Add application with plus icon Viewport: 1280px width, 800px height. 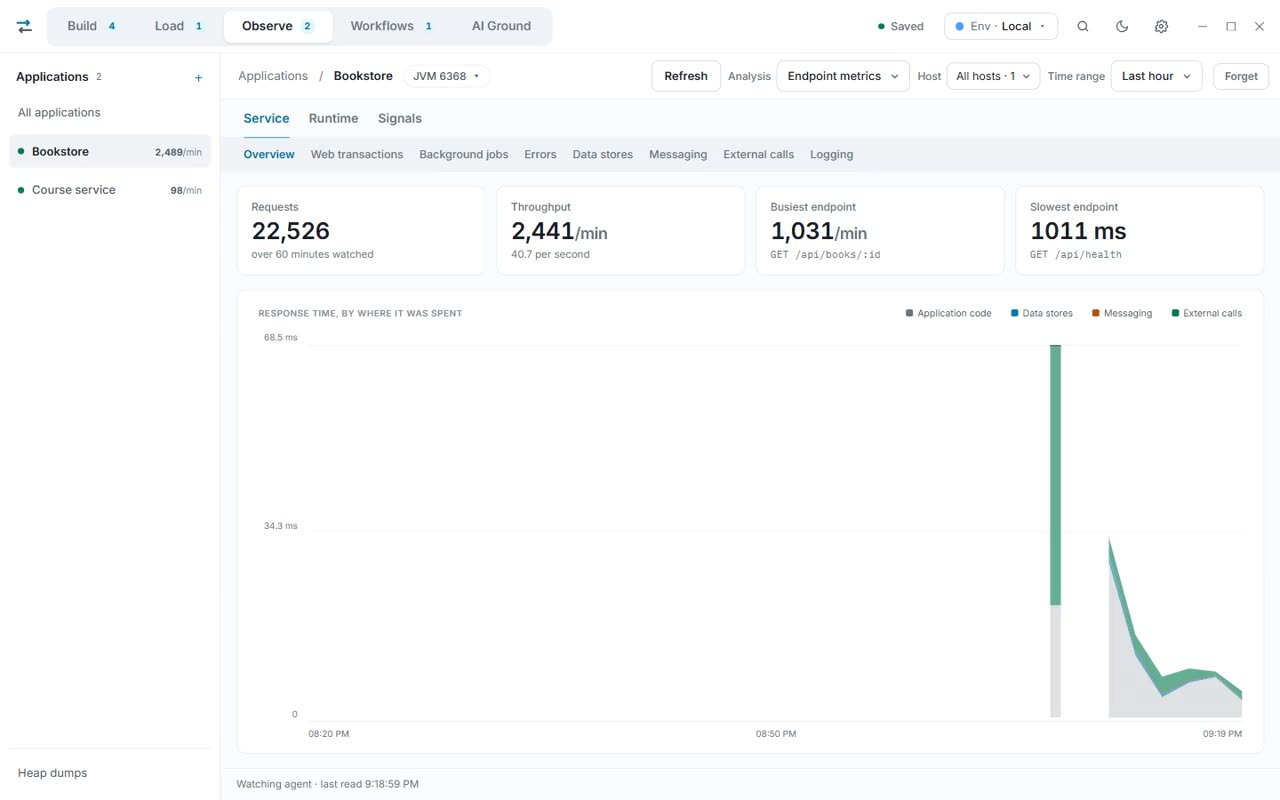[198, 77]
